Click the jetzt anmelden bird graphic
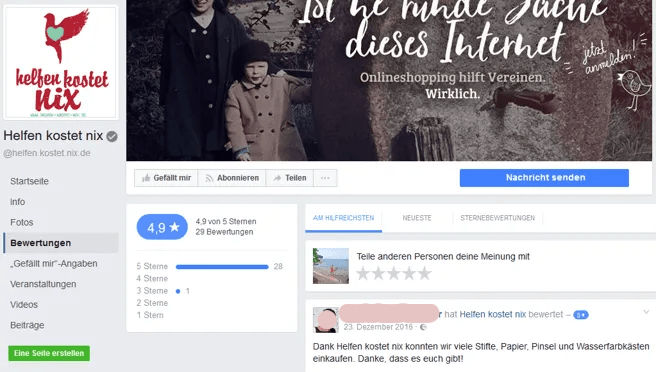The height and width of the screenshot is (372, 656). pos(635,89)
